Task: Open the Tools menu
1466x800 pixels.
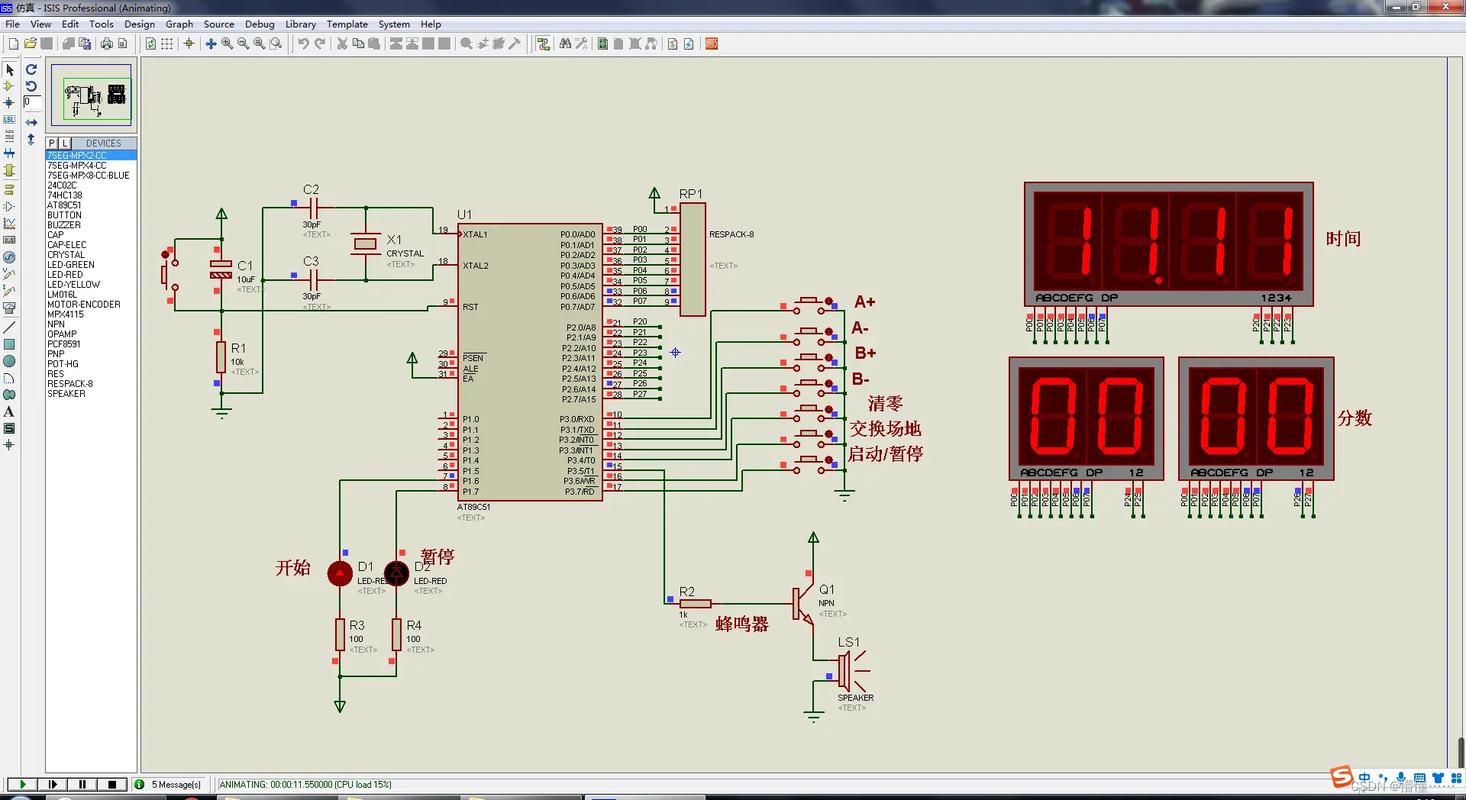Action: [x=101, y=24]
